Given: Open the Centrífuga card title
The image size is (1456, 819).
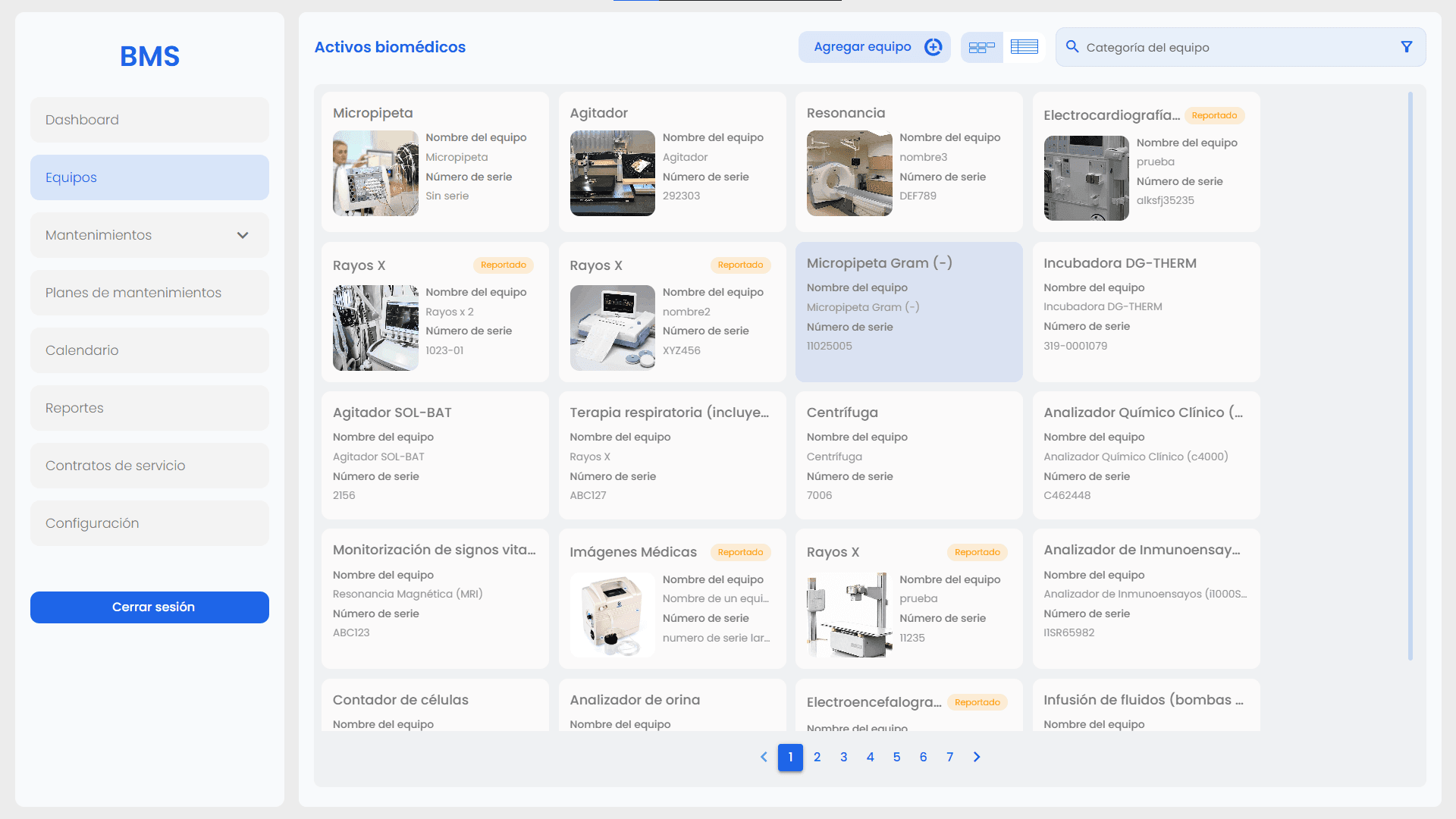Looking at the screenshot, I should [x=843, y=413].
